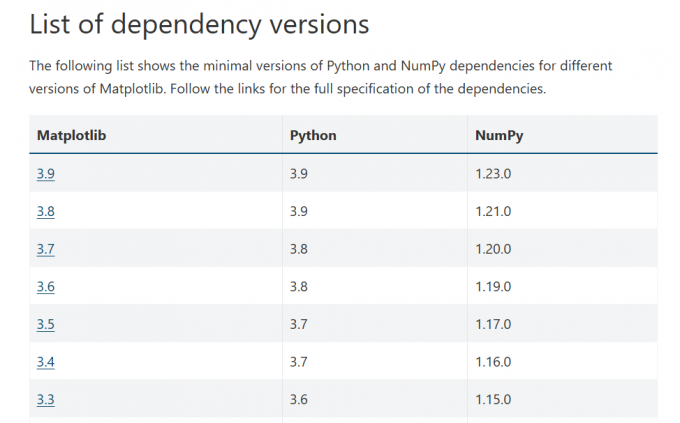Visit the Matplotlib 3.5 version link

pos(46,324)
